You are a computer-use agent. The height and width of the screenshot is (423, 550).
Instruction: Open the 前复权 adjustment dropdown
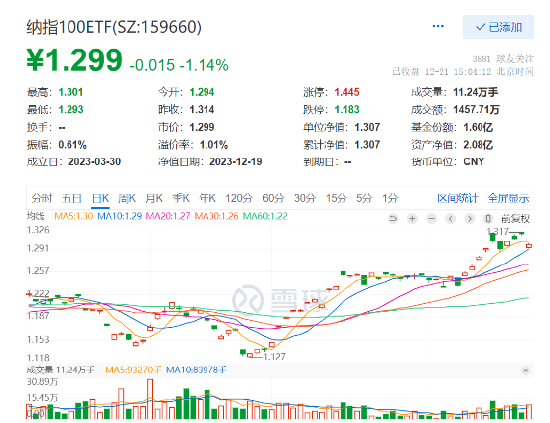coord(515,219)
